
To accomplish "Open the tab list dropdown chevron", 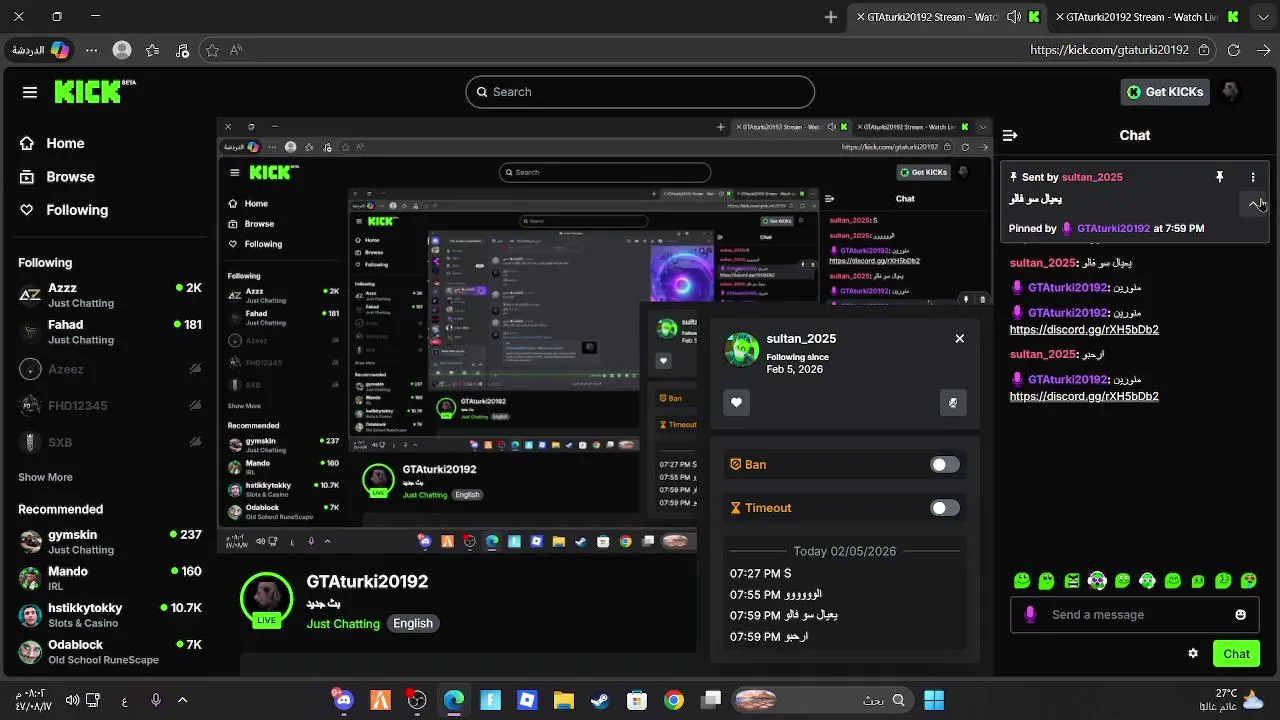I will [x=1264, y=17].
